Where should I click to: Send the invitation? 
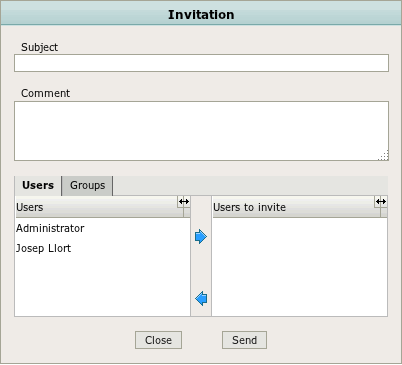point(244,340)
